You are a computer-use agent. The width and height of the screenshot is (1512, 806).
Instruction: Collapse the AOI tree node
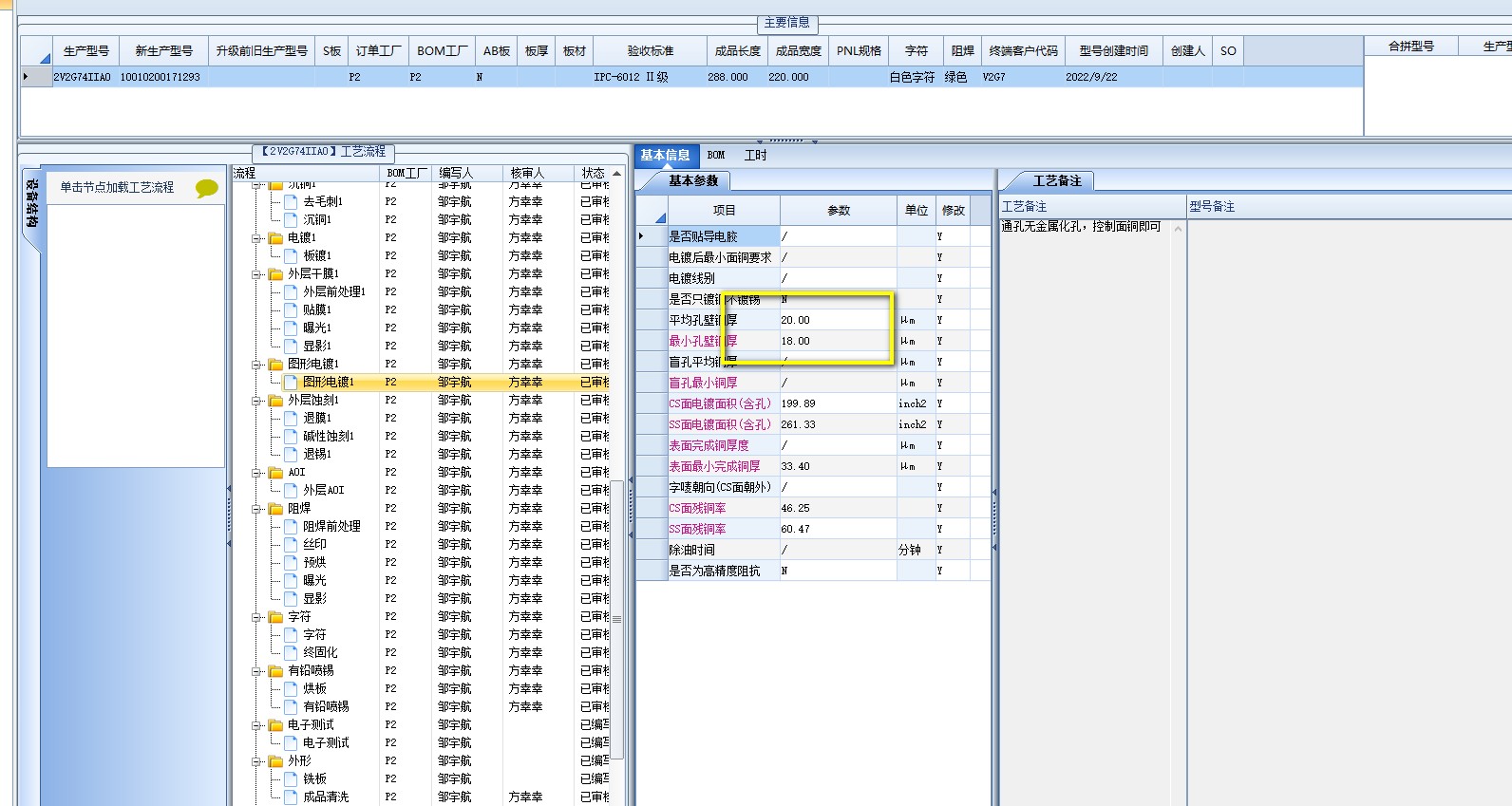pyautogui.click(x=256, y=473)
